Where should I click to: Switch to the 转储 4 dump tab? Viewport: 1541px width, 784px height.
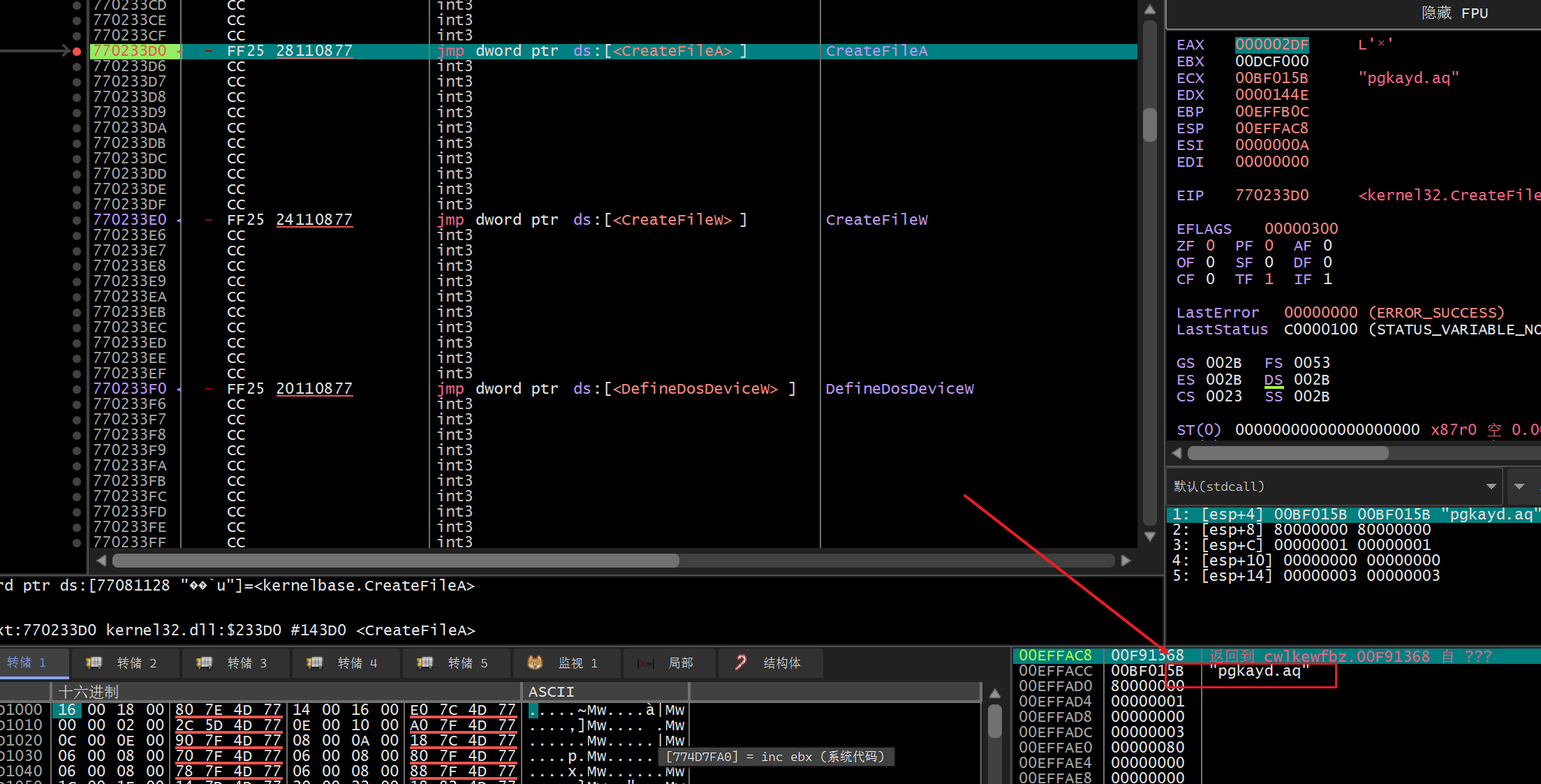(345, 663)
